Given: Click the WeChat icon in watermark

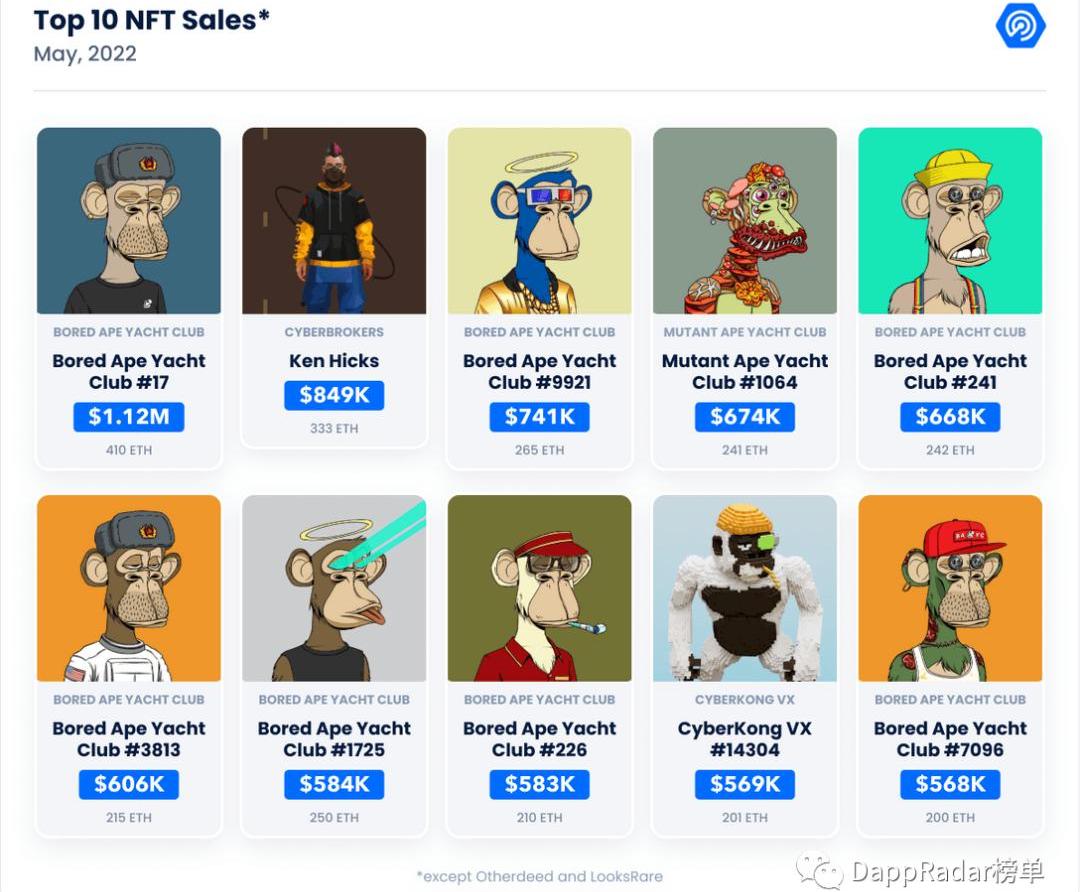Looking at the screenshot, I should (x=819, y=870).
